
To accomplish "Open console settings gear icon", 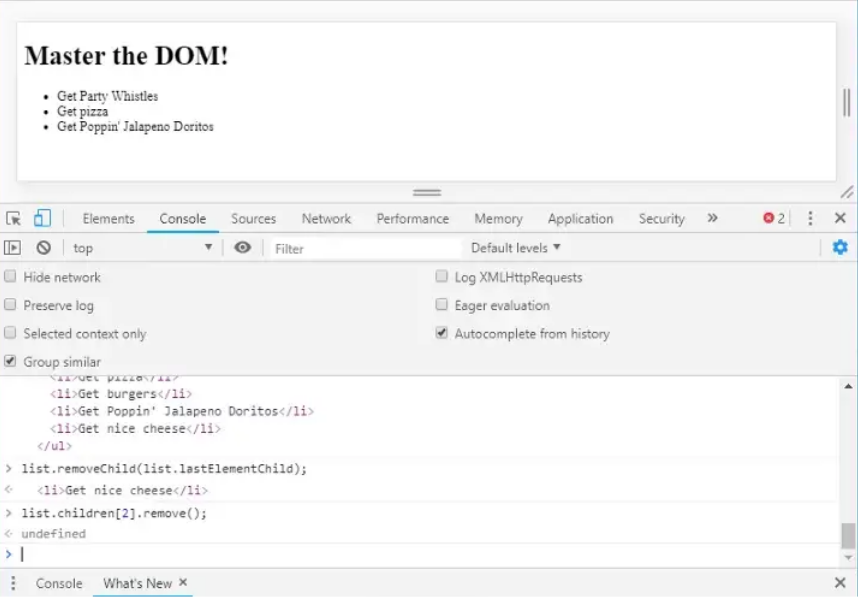I will point(840,248).
